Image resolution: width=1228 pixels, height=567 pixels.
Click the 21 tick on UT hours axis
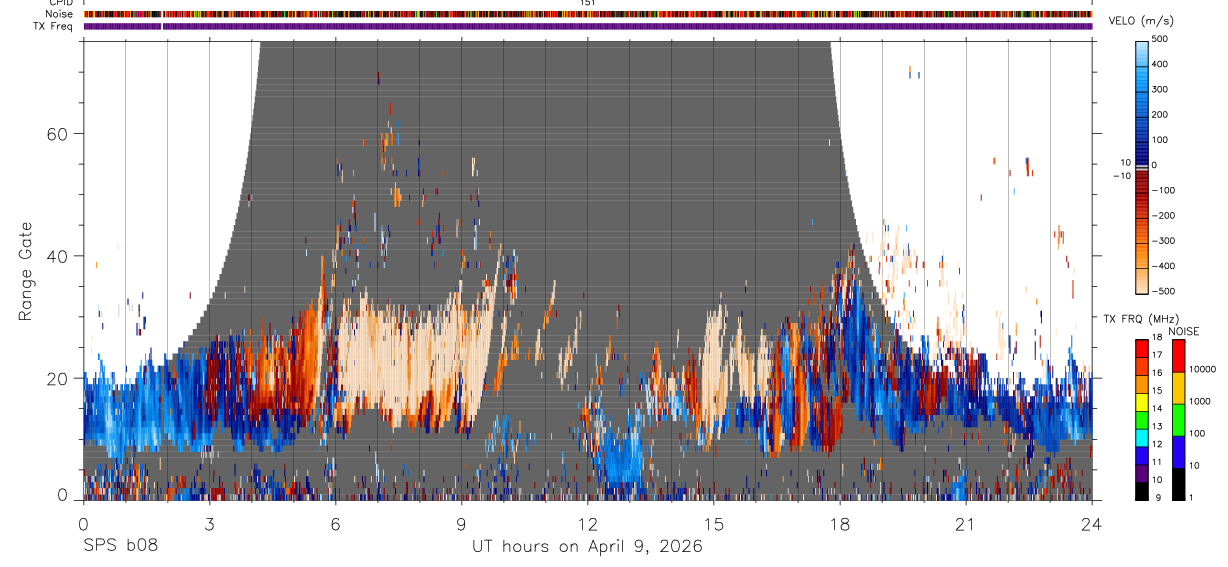point(965,524)
